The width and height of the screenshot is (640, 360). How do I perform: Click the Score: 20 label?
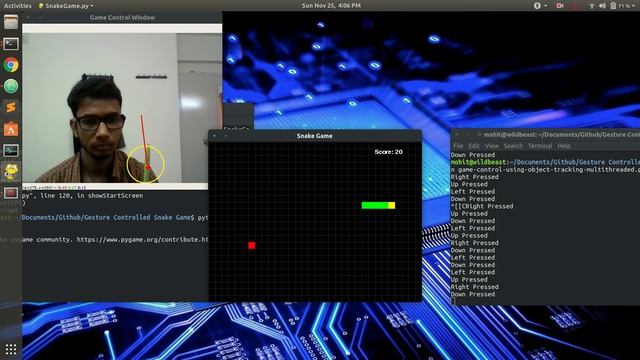(388, 152)
